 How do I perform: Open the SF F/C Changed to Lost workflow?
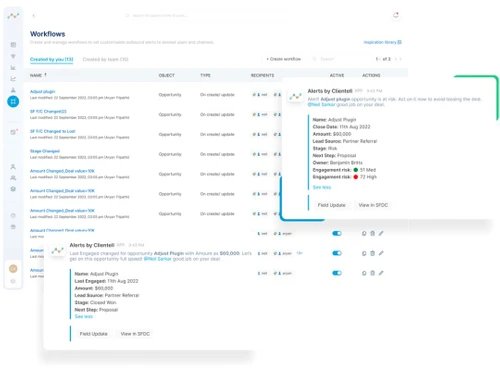(52, 131)
